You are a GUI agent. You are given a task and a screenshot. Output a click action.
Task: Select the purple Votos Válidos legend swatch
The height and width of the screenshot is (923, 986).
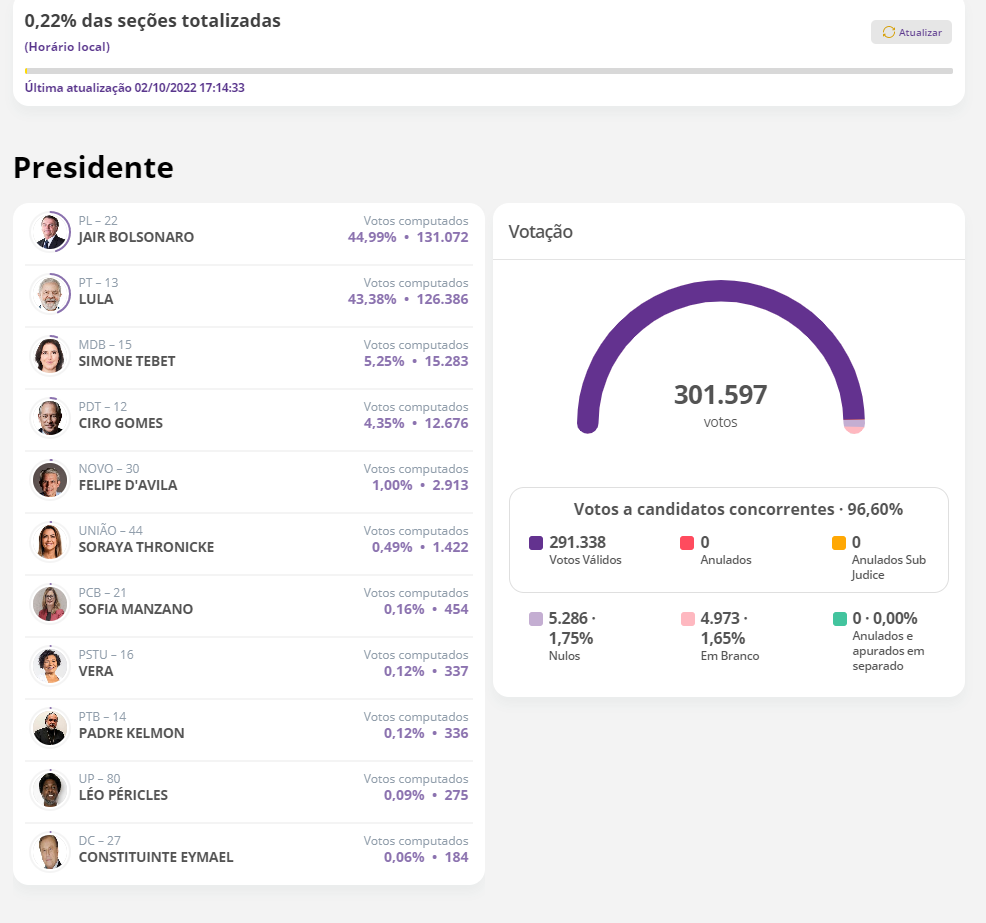536,543
